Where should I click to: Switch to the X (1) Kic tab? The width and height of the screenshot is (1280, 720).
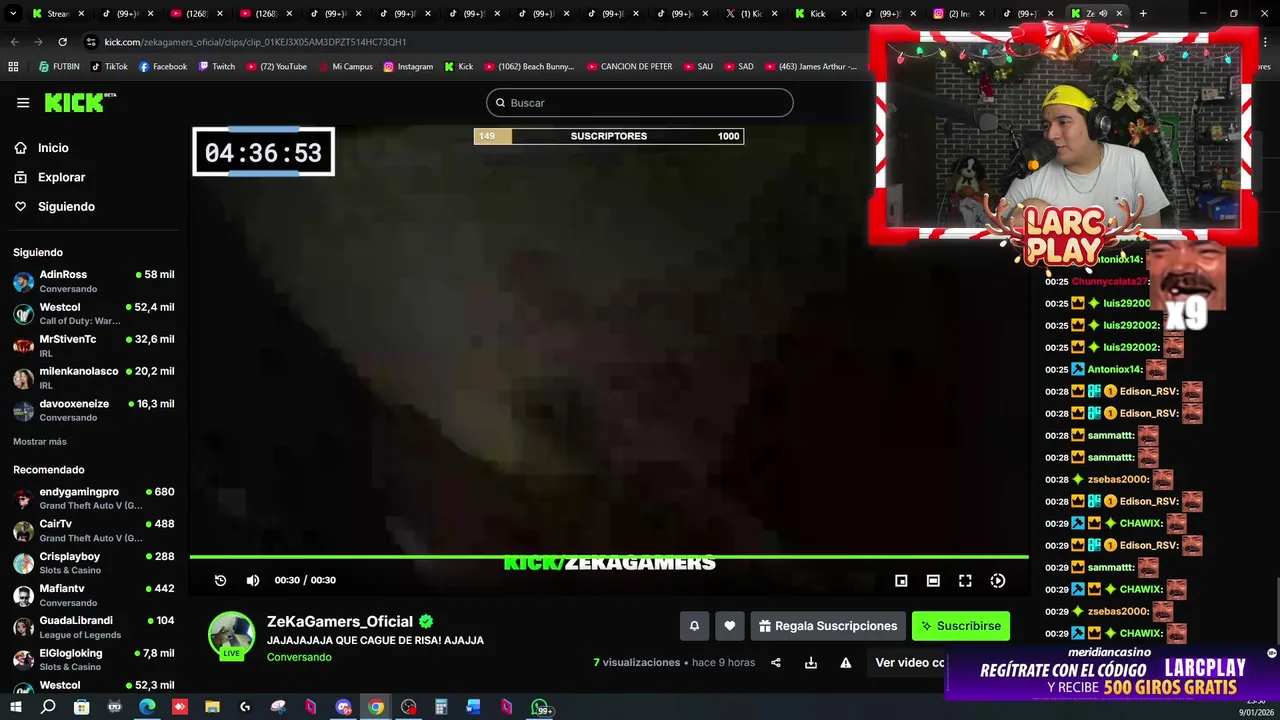752,13
